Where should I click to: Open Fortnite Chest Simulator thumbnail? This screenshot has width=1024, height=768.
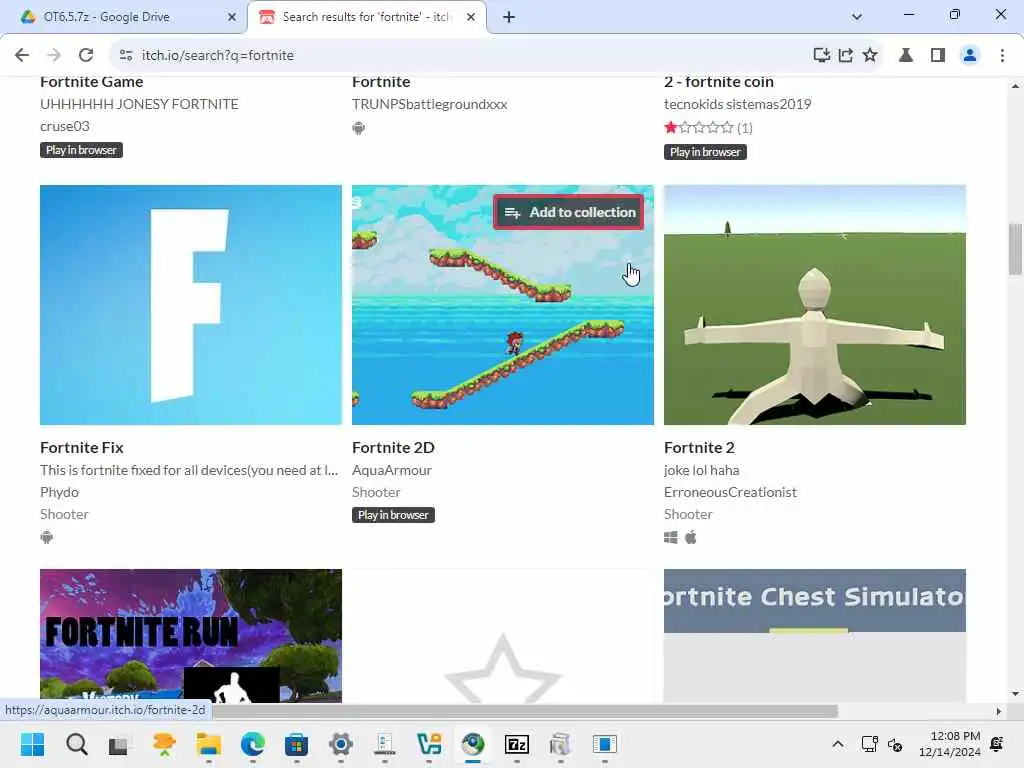click(815, 635)
